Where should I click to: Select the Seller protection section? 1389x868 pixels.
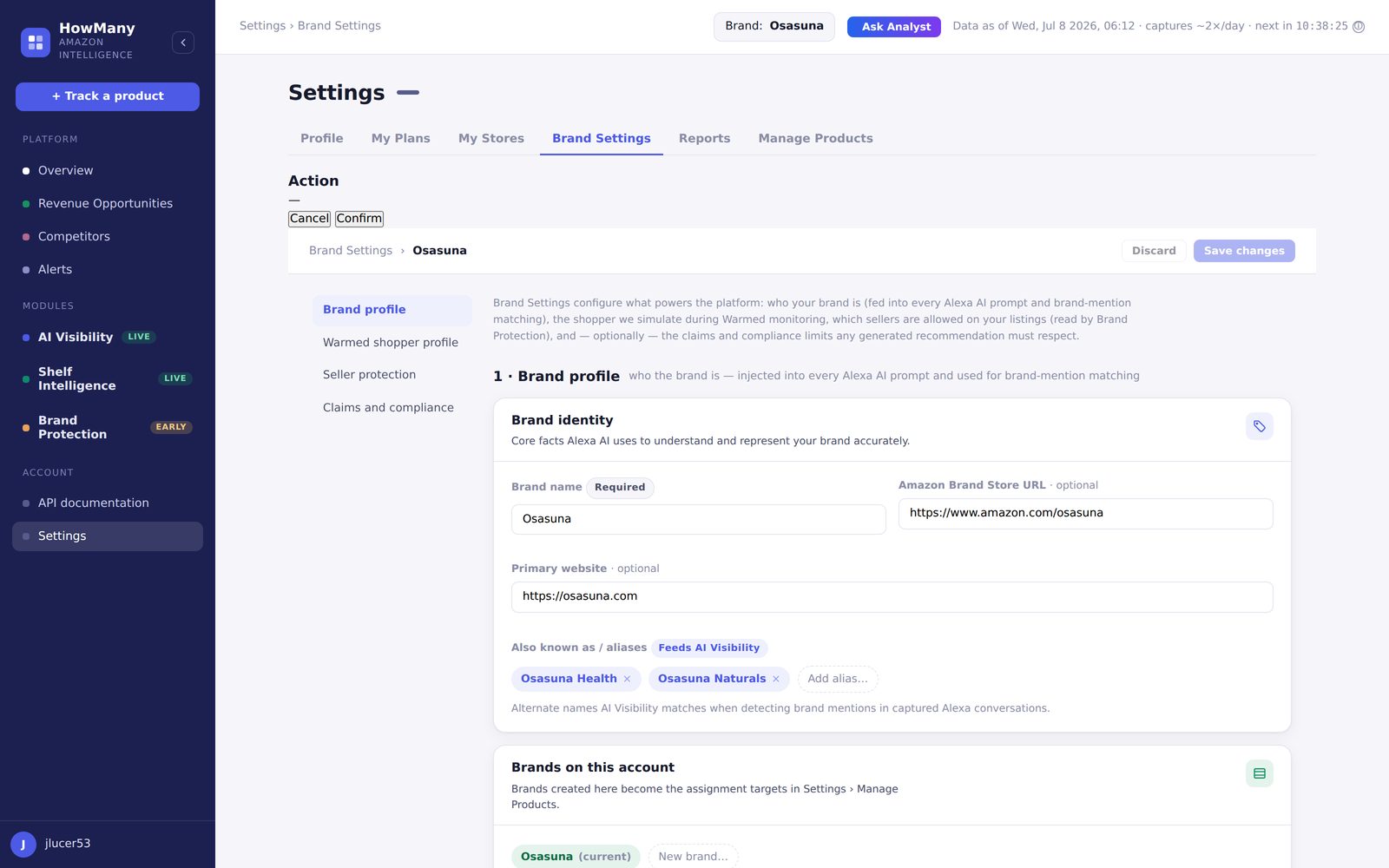pos(392,375)
